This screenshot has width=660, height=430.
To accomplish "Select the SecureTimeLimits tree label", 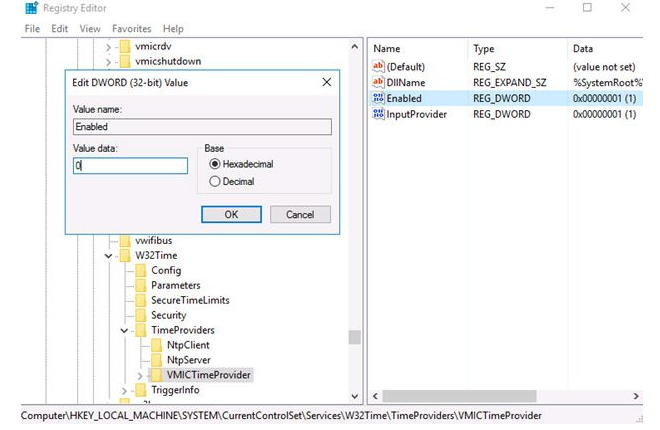I will (x=190, y=300).
